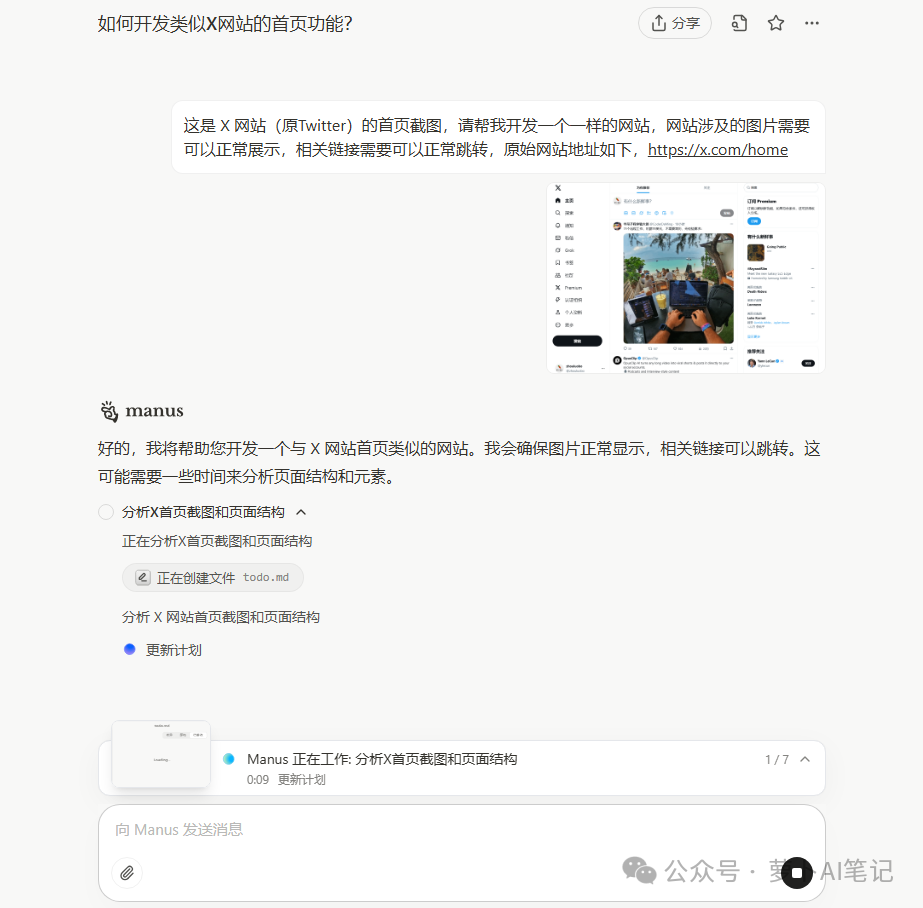Click the manus logo icon
This screenshot has height=908, width=923.
(109, 411)
